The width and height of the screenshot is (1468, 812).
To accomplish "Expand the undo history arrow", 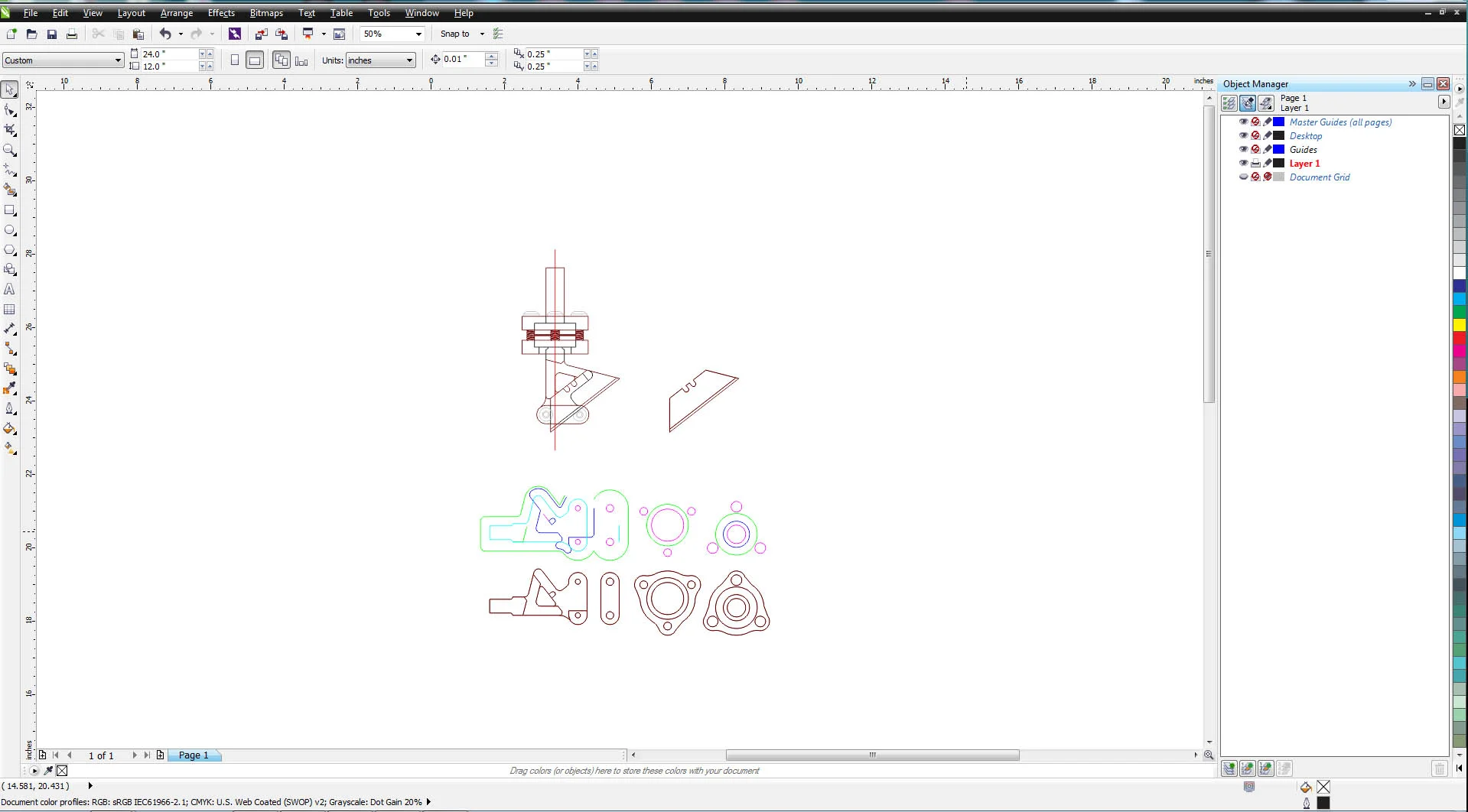I will tap(181, 34).
